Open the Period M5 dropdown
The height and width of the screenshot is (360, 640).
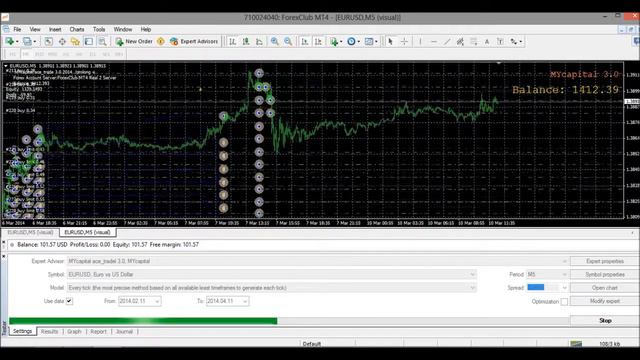point(564,274)
